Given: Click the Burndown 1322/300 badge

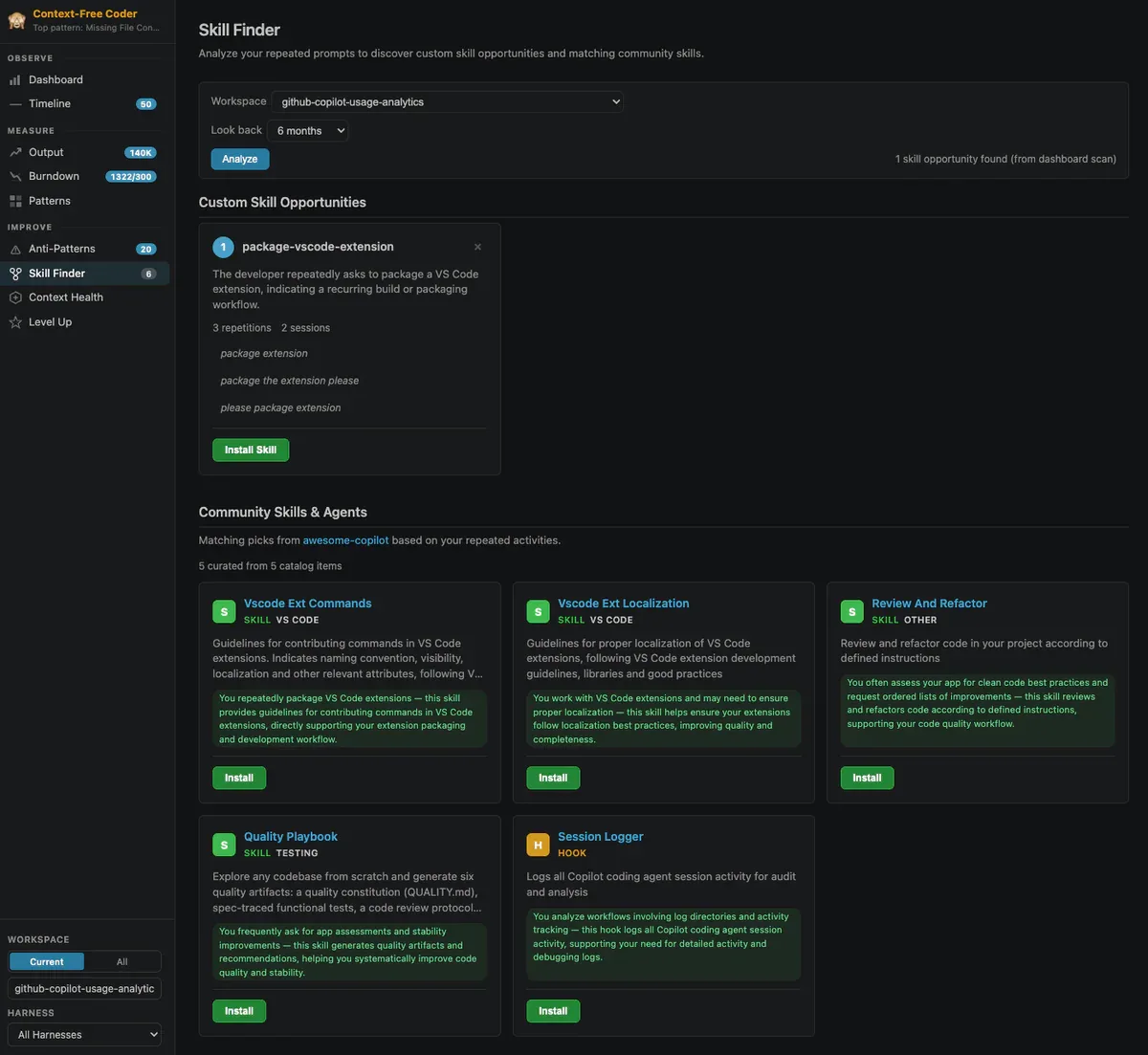Looking at the screenshot, I should (x=131, y=177).
